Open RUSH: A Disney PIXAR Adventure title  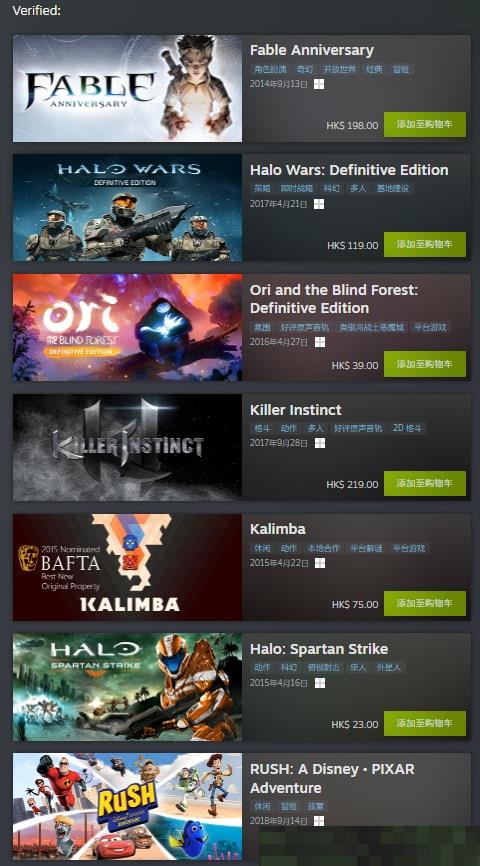[x=332, y=778]
